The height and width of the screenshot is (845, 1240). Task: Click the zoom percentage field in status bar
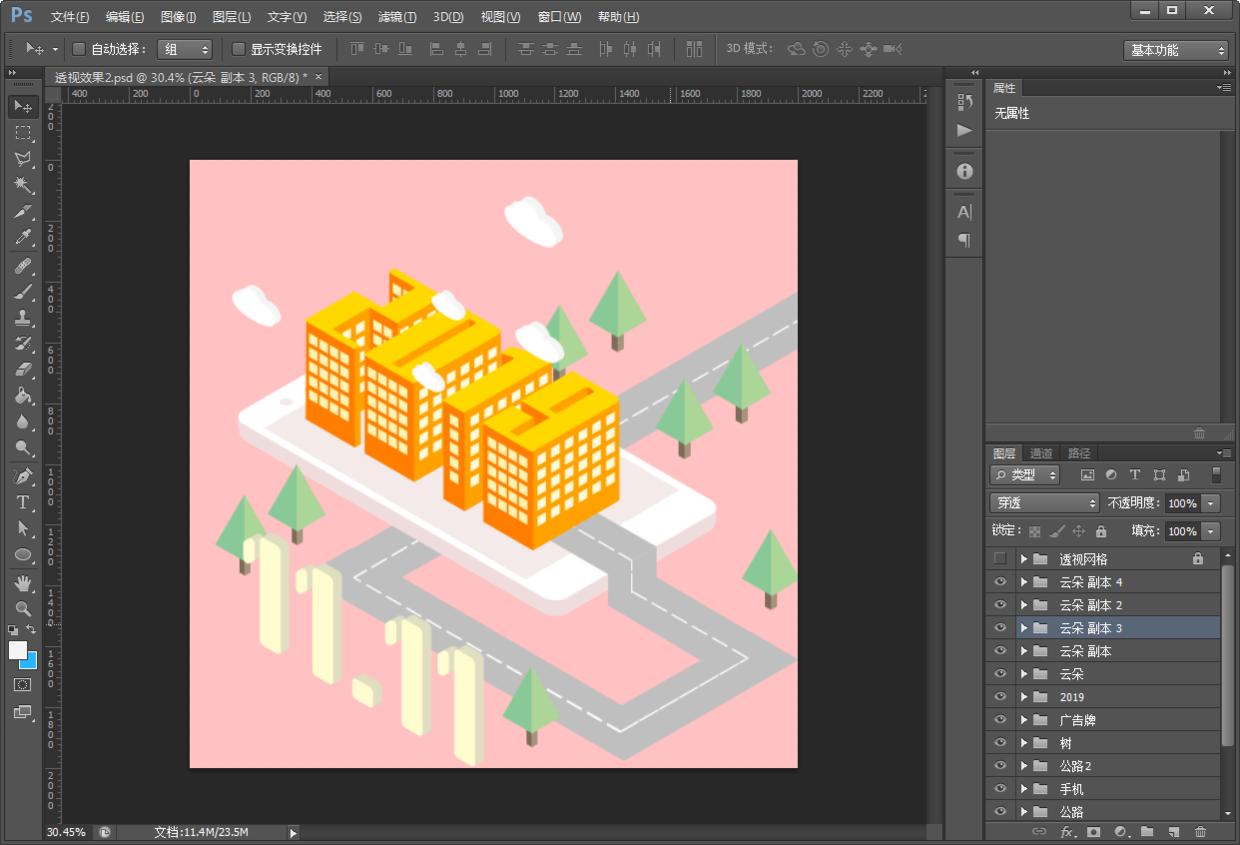click(x=66, y=832)
